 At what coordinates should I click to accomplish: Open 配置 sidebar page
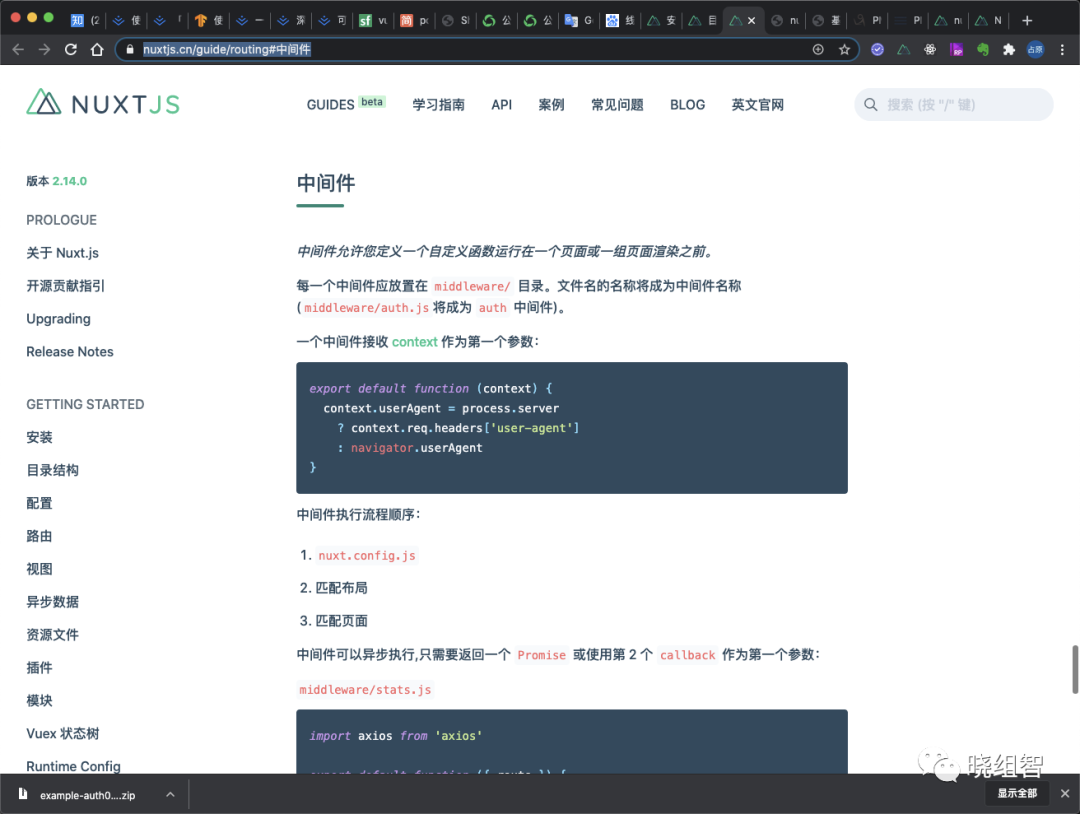click(39, 503)
